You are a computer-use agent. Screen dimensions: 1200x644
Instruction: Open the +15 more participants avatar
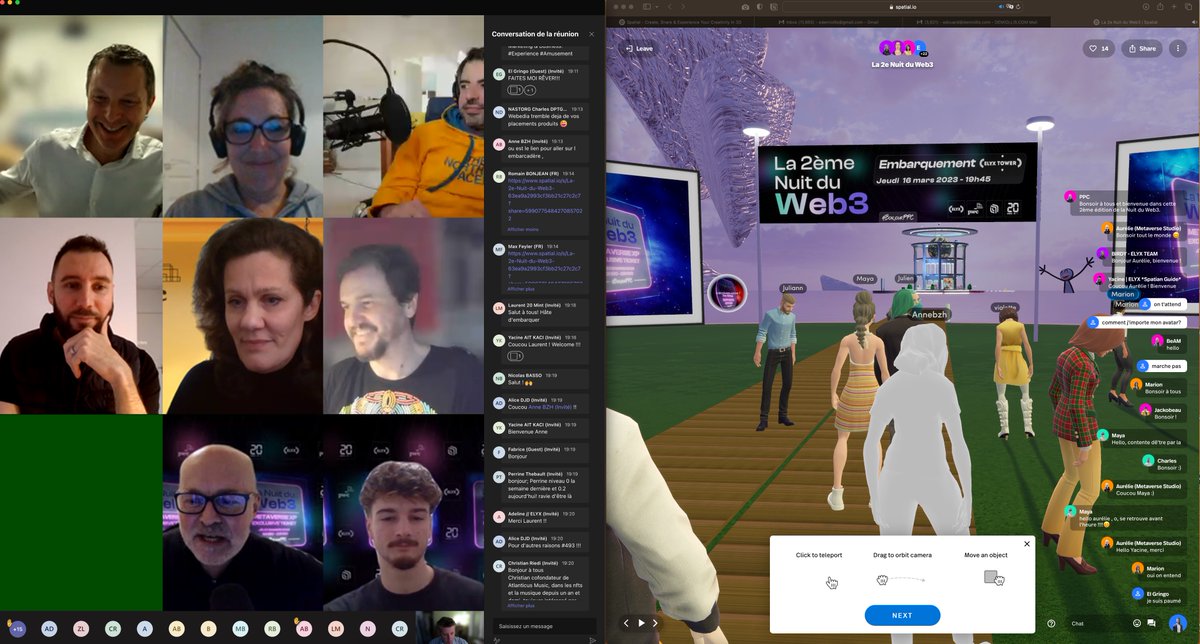16,629
